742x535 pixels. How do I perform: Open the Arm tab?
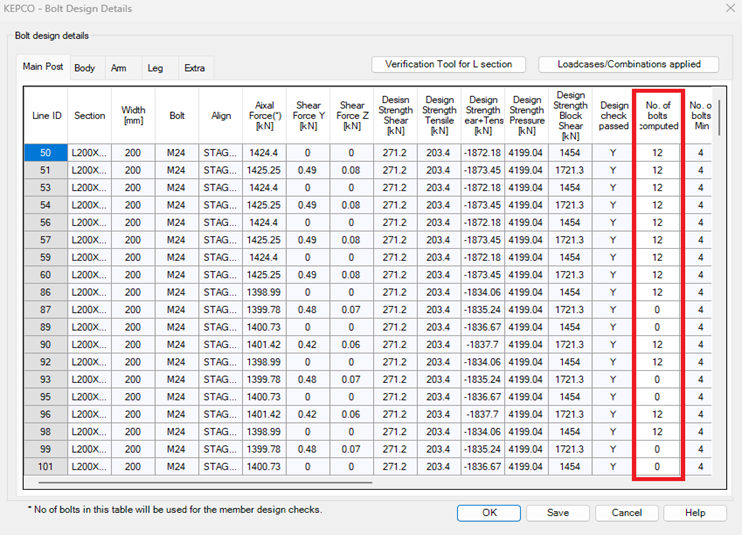click(118, 68)
